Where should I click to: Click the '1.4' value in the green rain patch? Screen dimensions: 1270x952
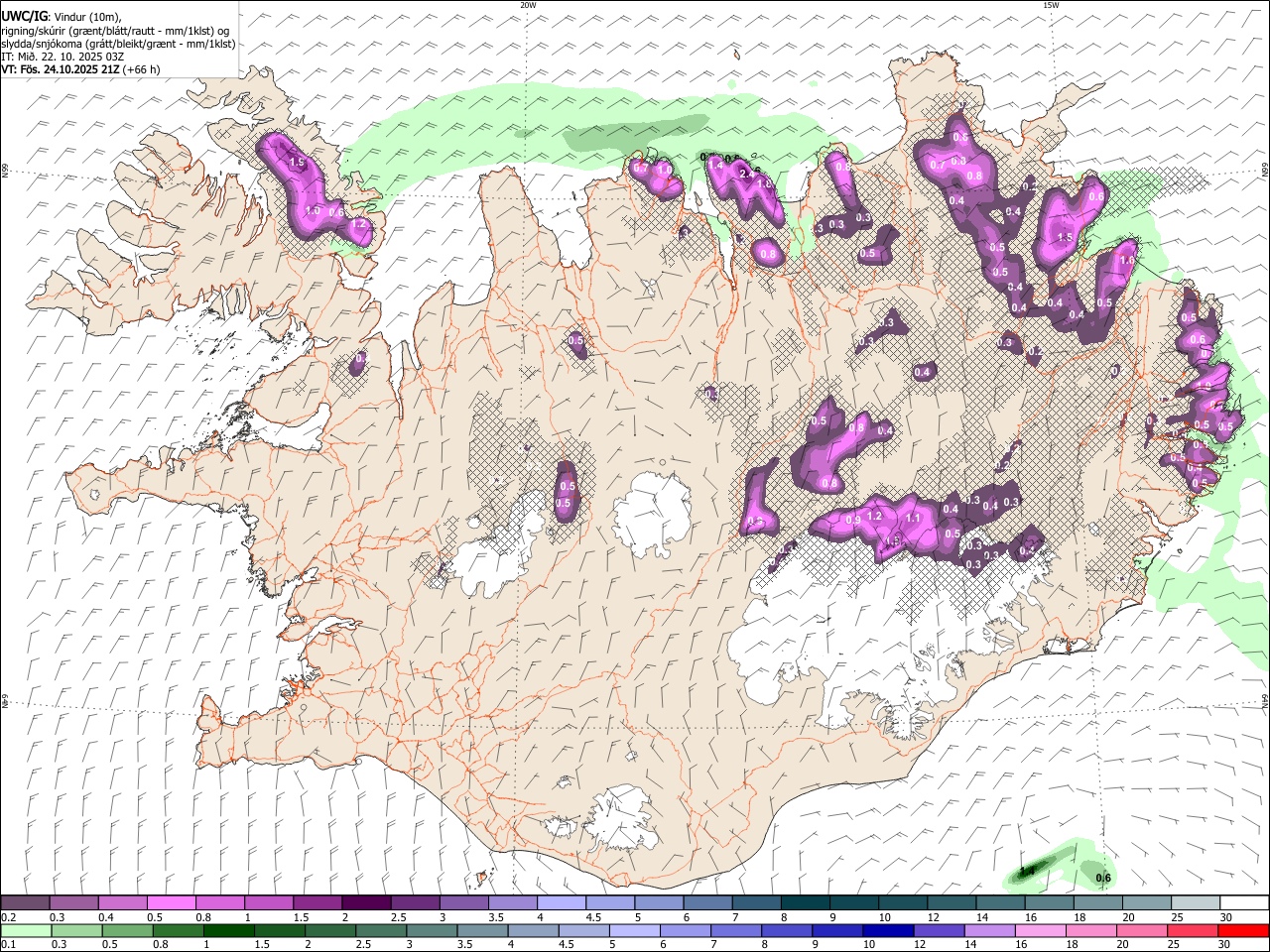tap(1028, 871)
